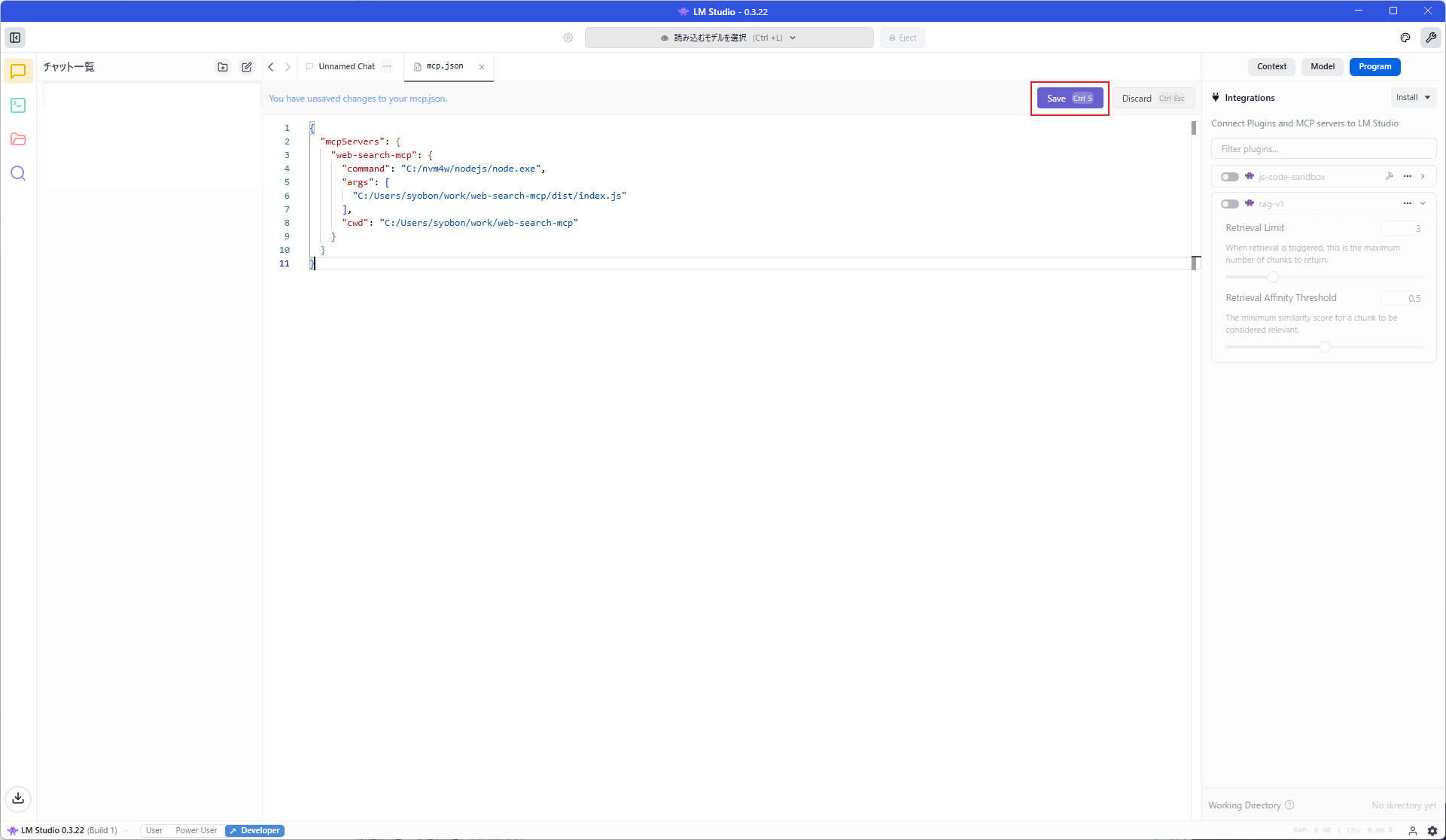Open the Program tab
This screenshot has height=840, width=1446.
1374,66
